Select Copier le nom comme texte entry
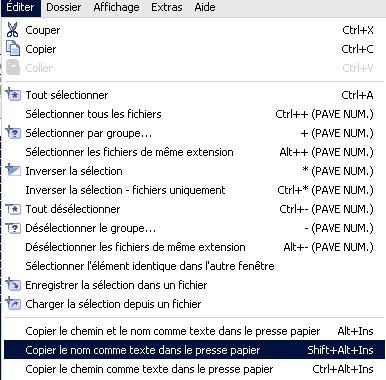This screenshot has height=380, width=386. click(194, 350)
